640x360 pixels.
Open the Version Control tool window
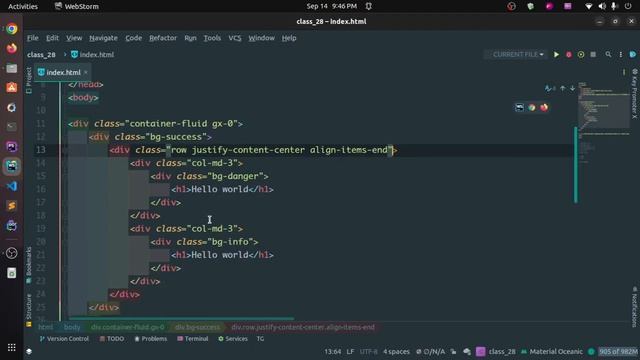tap(64, 339)
